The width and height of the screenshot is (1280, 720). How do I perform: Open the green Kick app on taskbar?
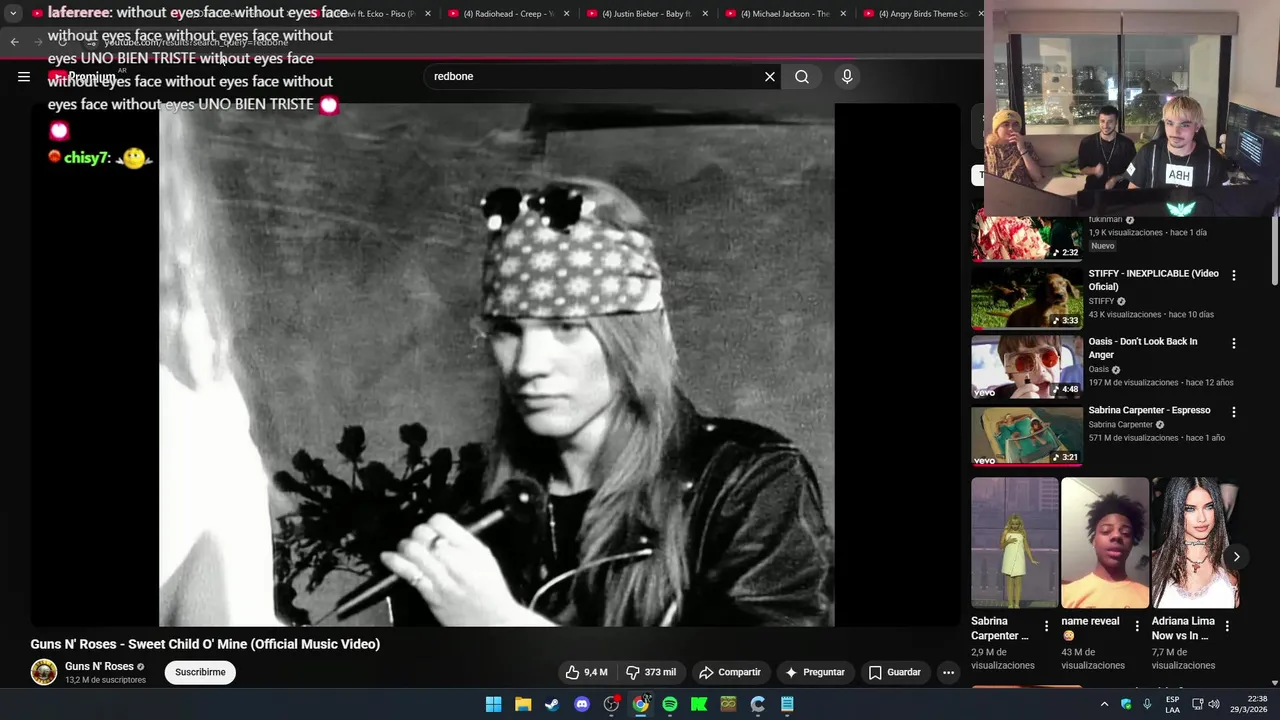point(699,704)
